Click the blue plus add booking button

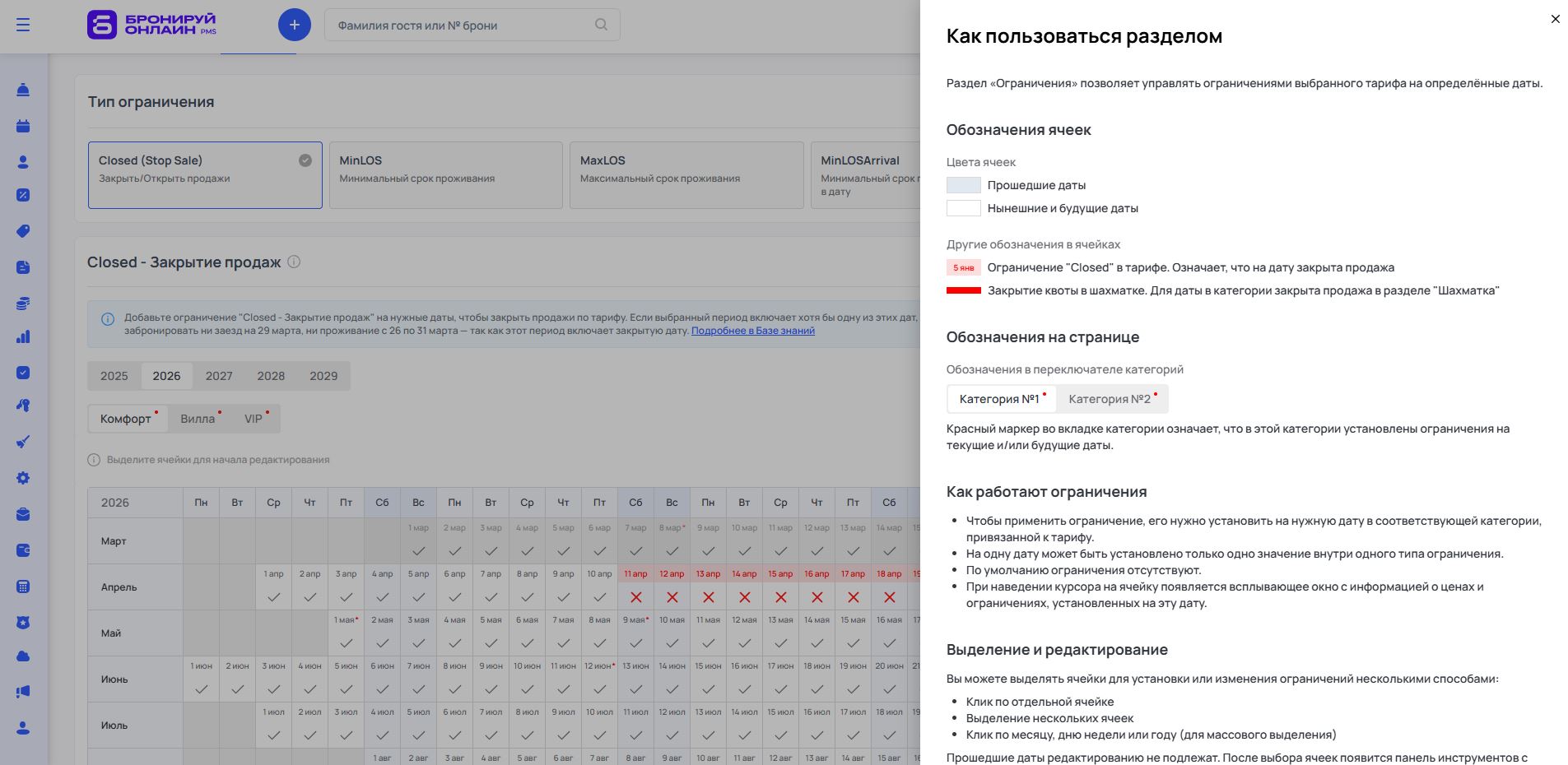point(294,25)
